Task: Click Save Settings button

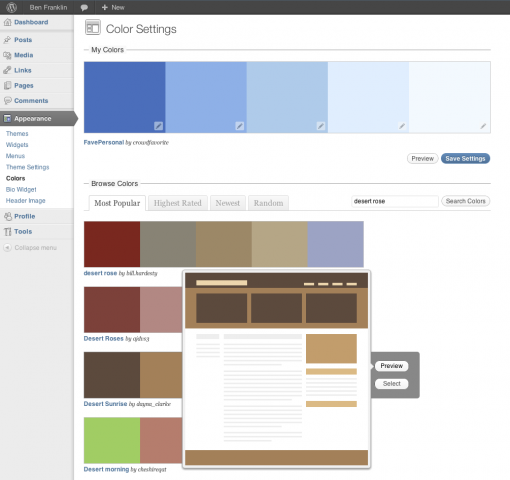Action: click(465, 159)
